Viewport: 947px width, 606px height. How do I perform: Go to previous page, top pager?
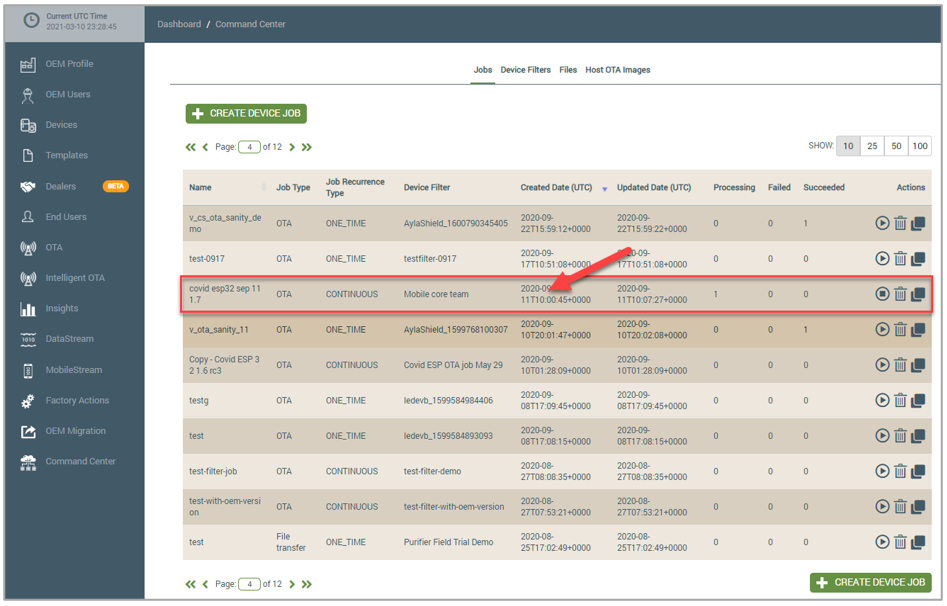tap(205, 147)
